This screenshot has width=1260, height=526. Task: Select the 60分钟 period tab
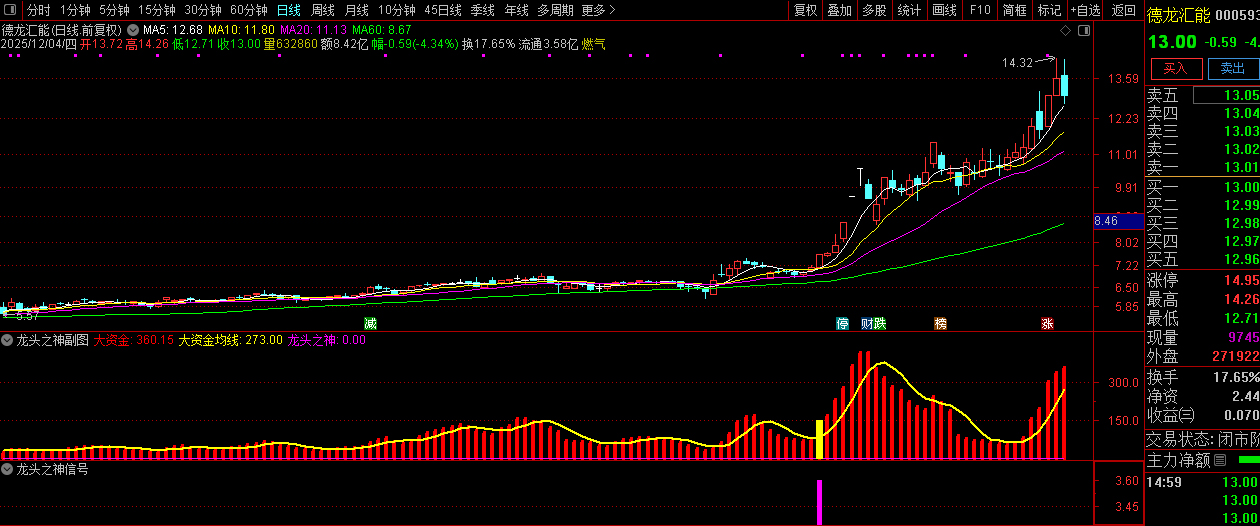click(248, 10)
